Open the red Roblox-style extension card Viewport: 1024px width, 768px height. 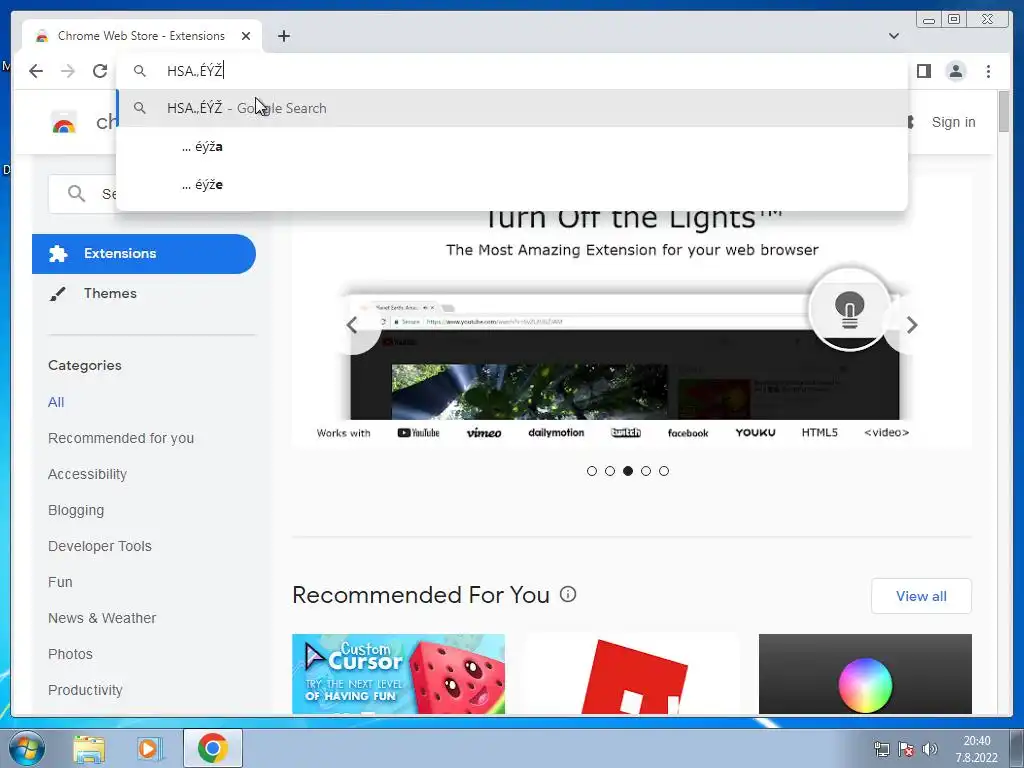632,674
